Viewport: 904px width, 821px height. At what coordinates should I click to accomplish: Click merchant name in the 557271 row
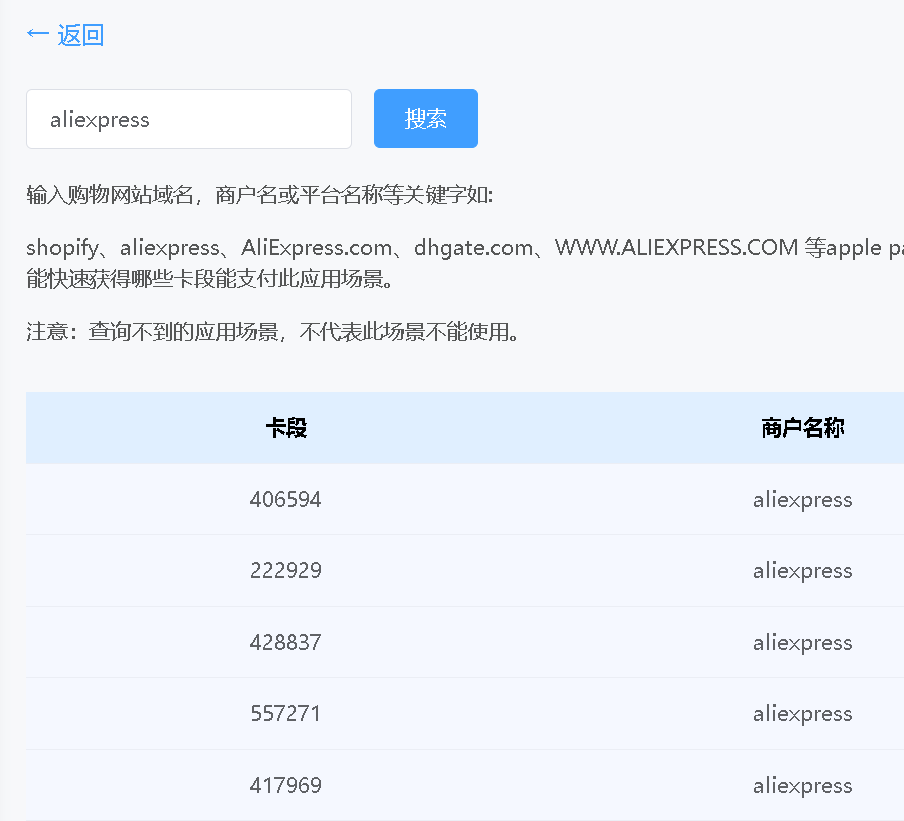click(802, 714)
